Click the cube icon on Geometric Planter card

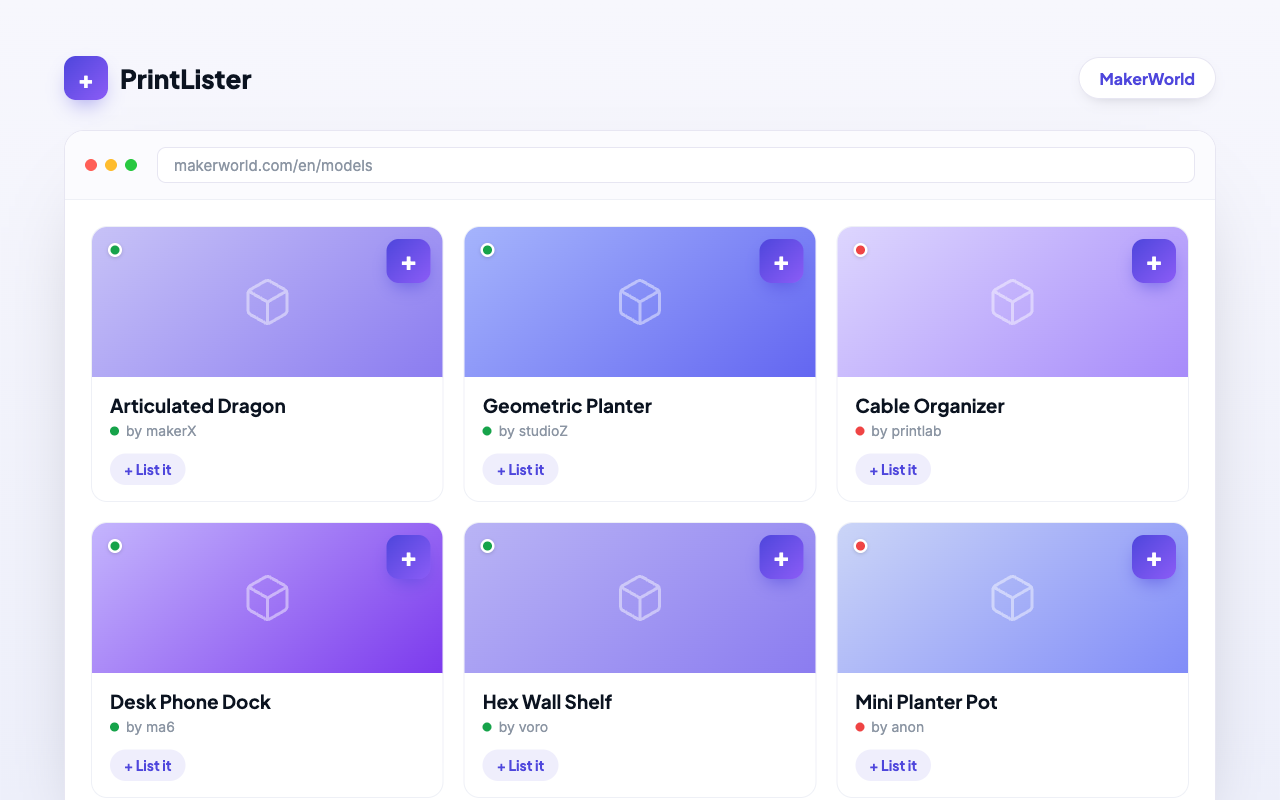click(640, 302)
